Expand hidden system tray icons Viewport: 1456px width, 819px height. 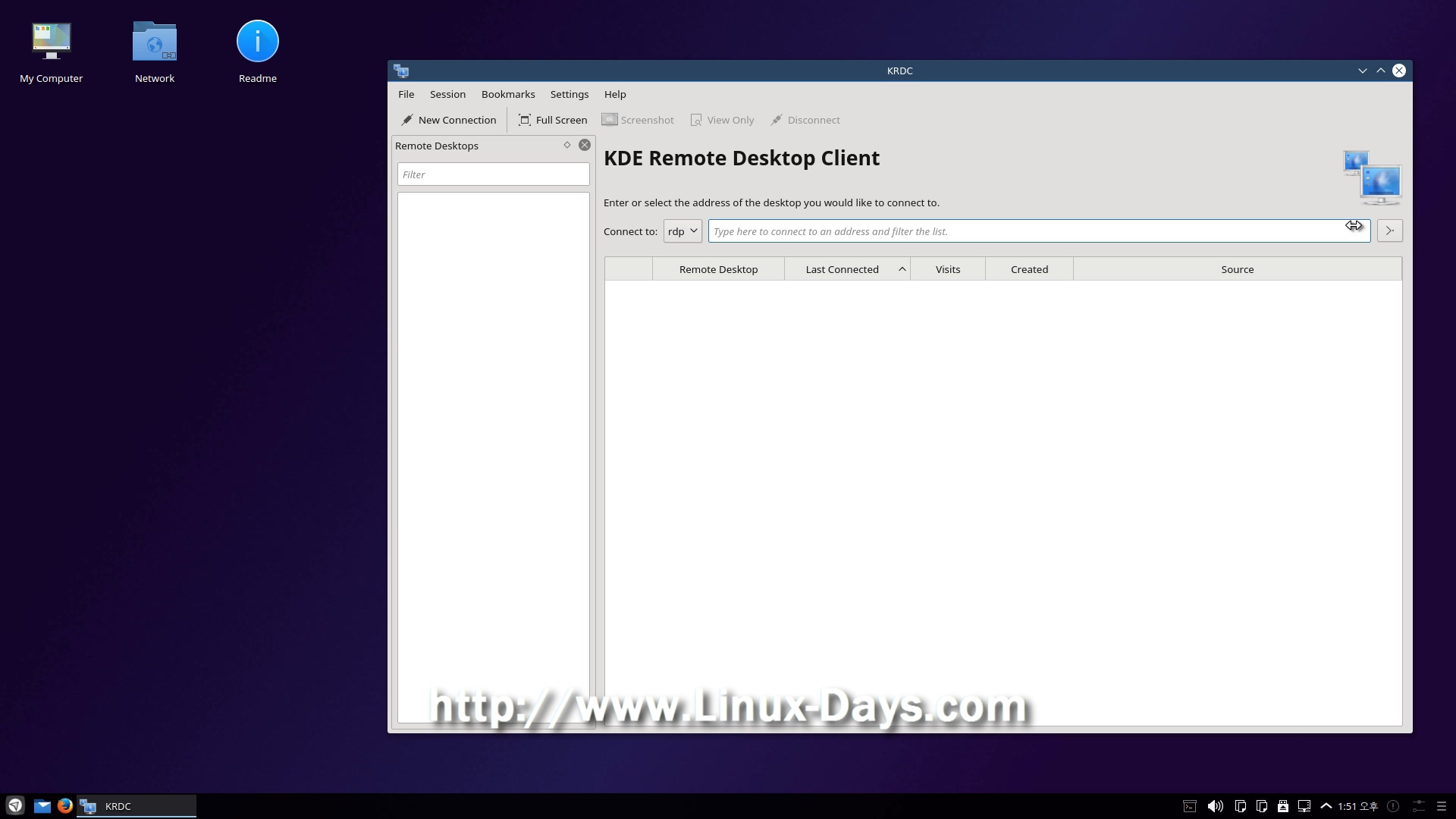pyautogui.click(x=1326, y=806)
